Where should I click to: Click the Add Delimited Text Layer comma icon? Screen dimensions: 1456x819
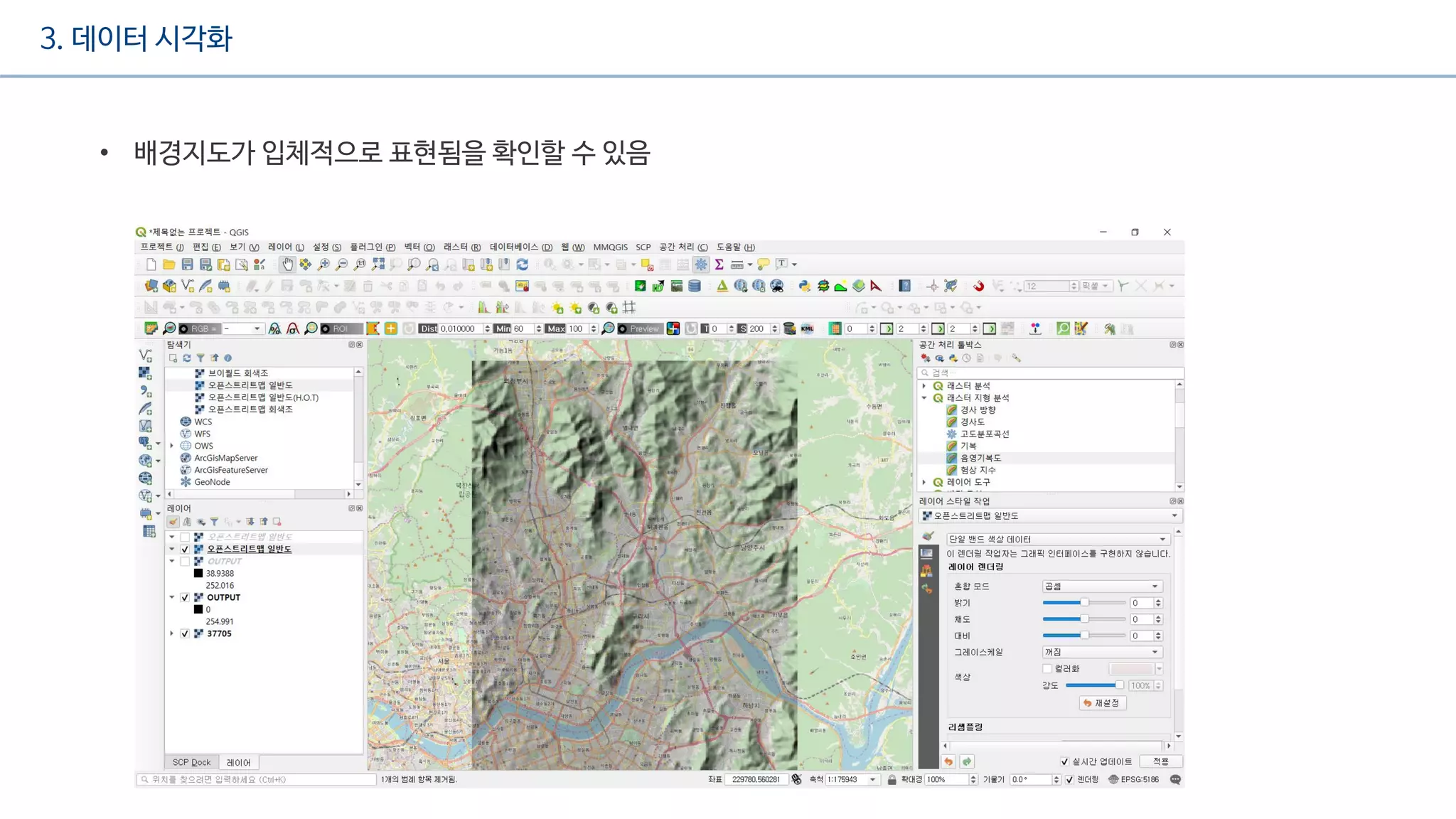click(145, 390)
